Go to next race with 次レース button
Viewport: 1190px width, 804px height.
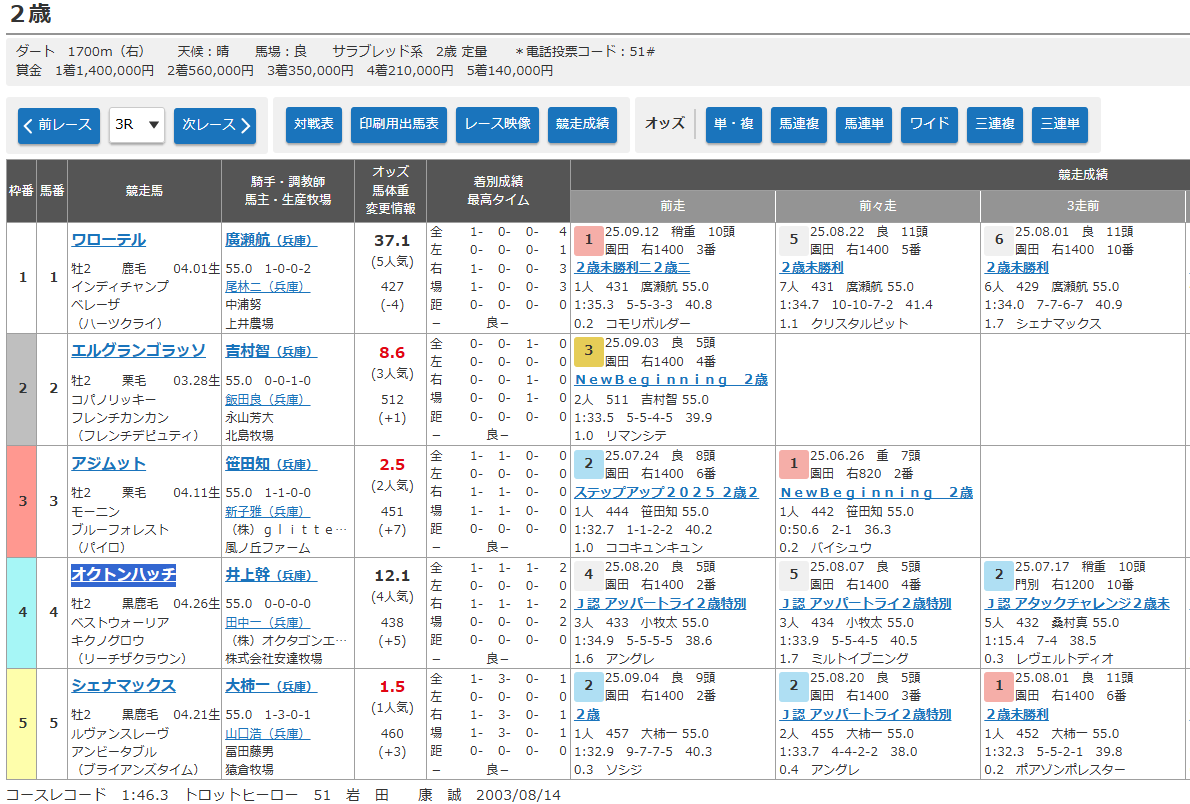pos(215,125)
